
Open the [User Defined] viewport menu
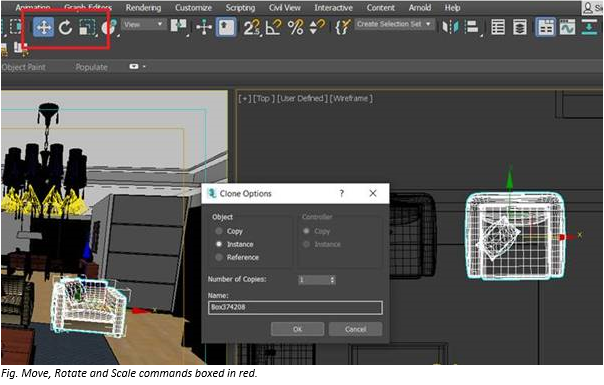pyautogui.click(x=302, y=99)
